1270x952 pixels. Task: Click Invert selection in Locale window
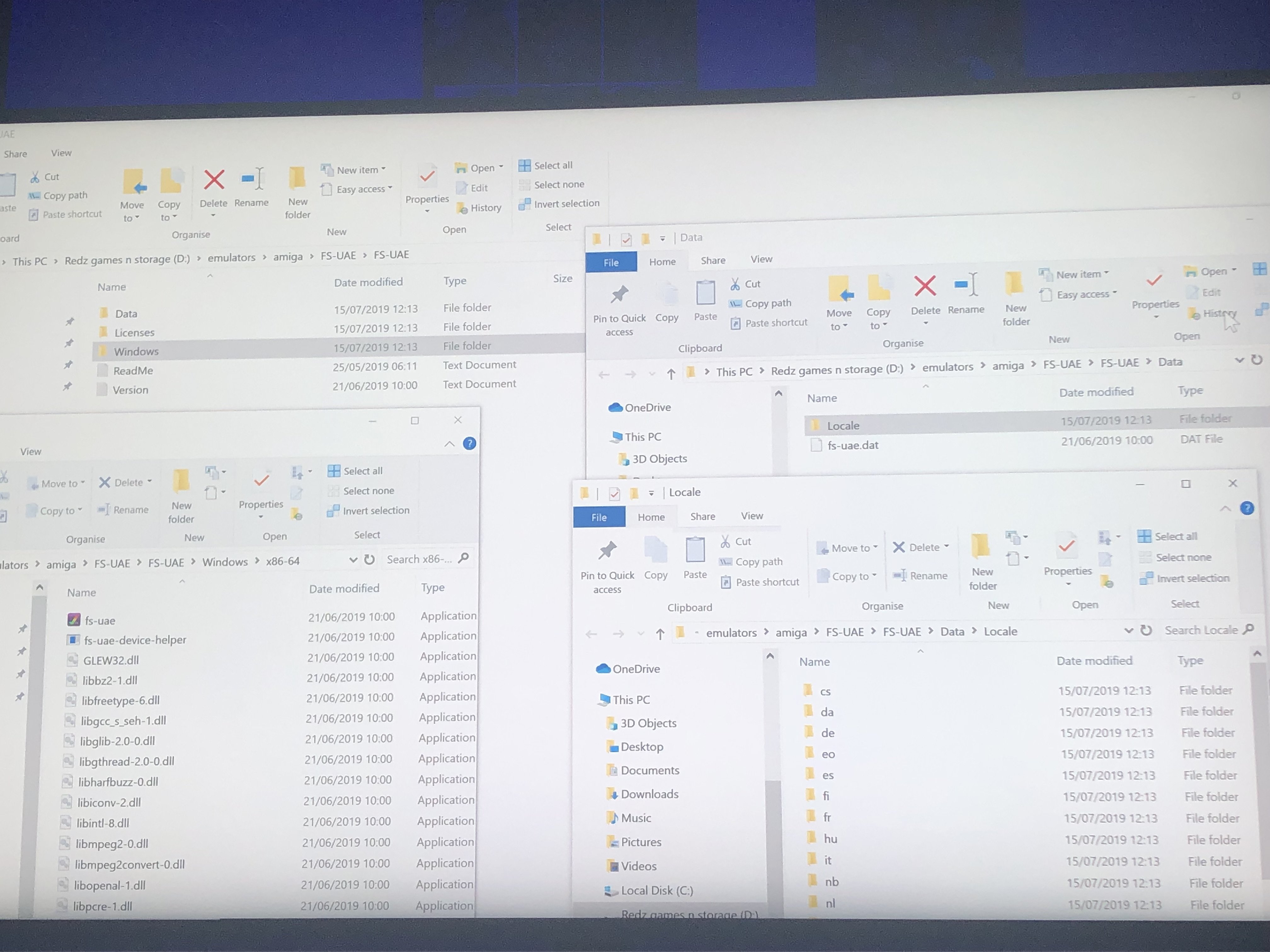click(1184, 578)
